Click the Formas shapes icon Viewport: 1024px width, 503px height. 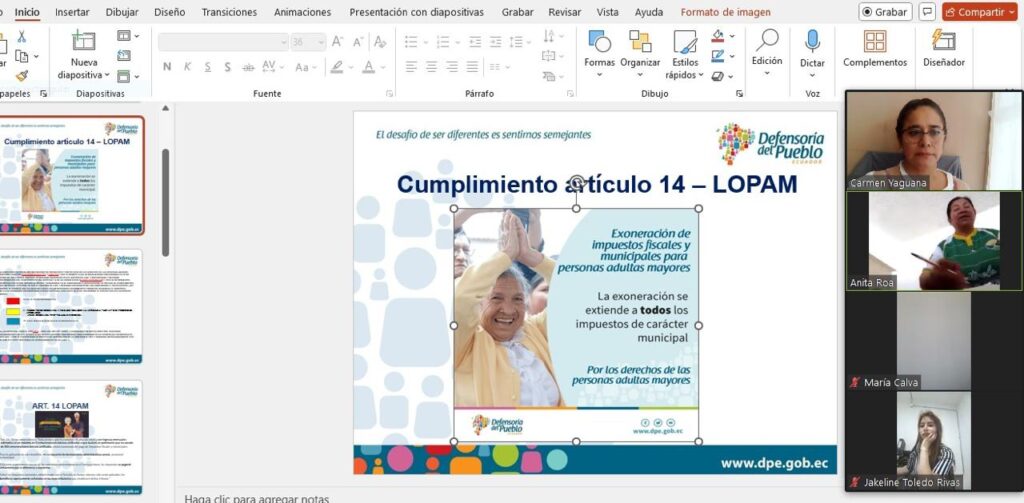tap(599, 48)
